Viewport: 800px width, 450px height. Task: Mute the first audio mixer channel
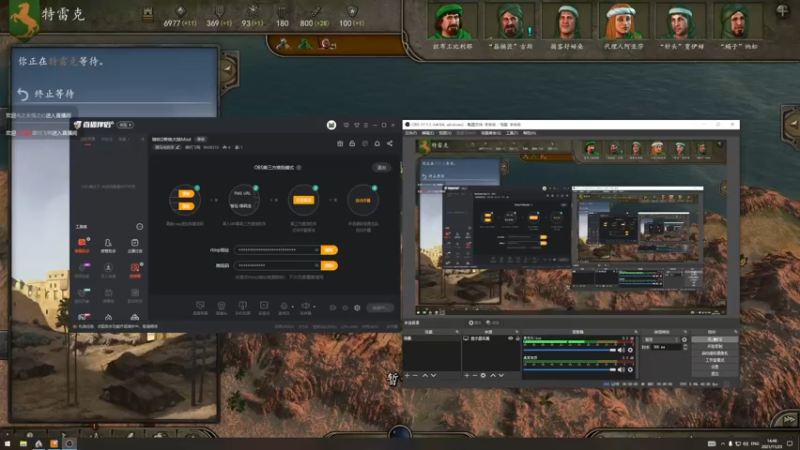pyautogui.click(x=621, y=351)
